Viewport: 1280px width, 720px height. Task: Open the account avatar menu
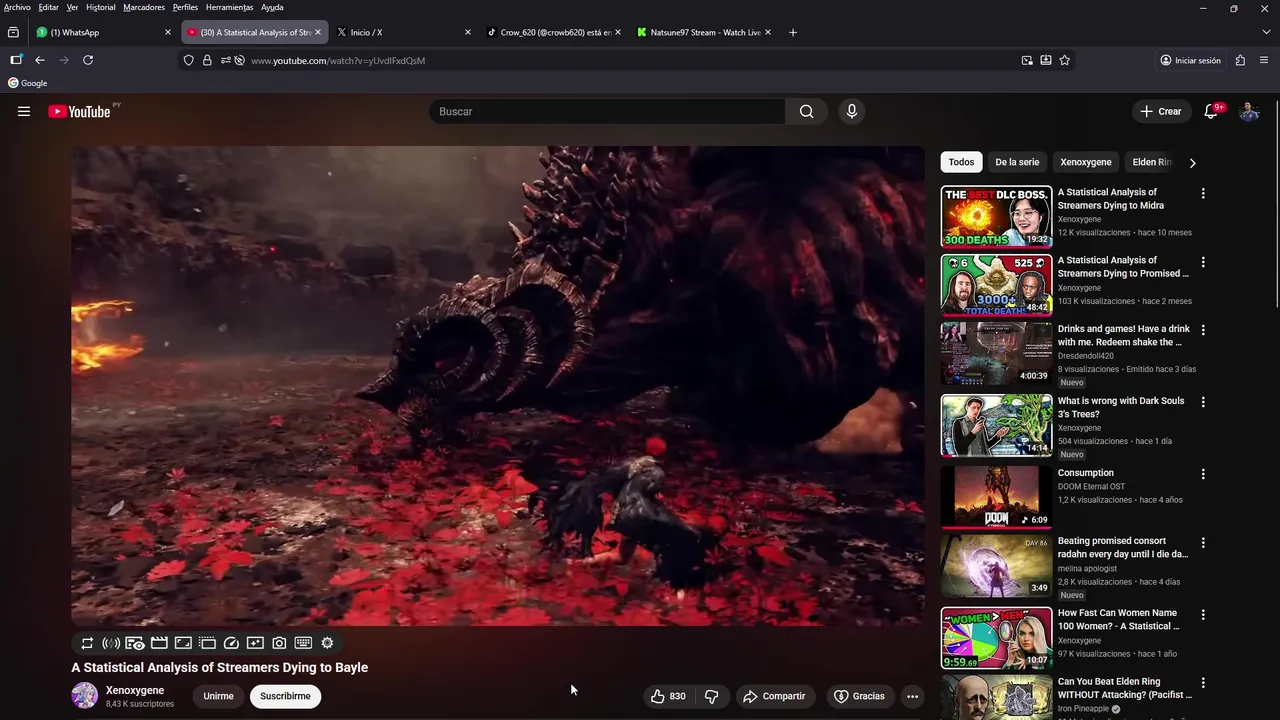click(1249, 111)
